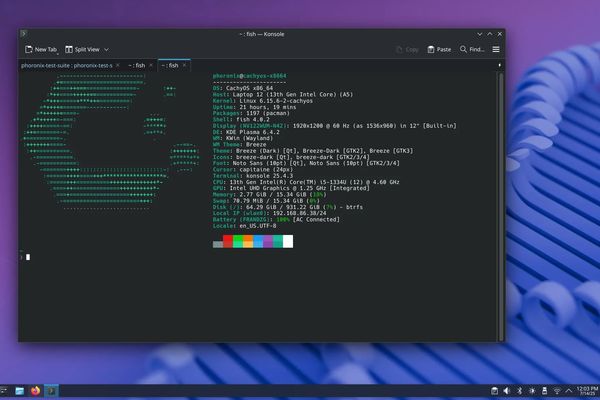Select Konsole task in the taskbar
This screenshot has height=400, width=600.
click(x=52, y=390)
